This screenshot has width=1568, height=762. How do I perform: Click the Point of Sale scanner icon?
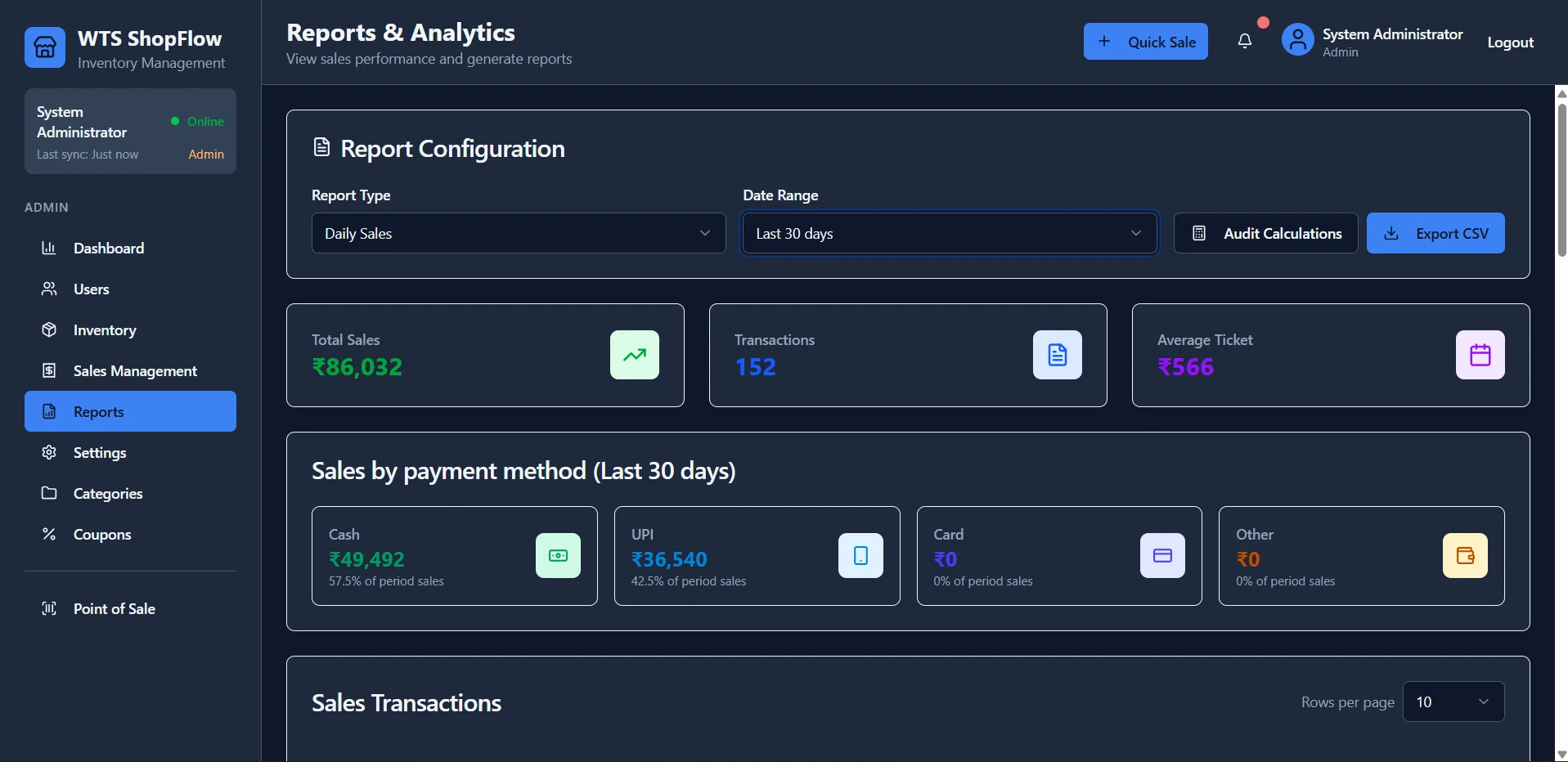tap(49, 608)
